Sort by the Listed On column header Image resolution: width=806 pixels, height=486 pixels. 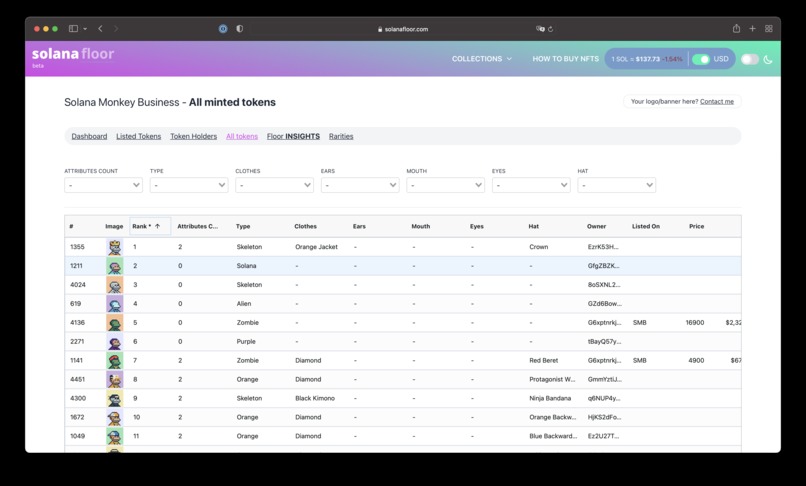[646, 226]
